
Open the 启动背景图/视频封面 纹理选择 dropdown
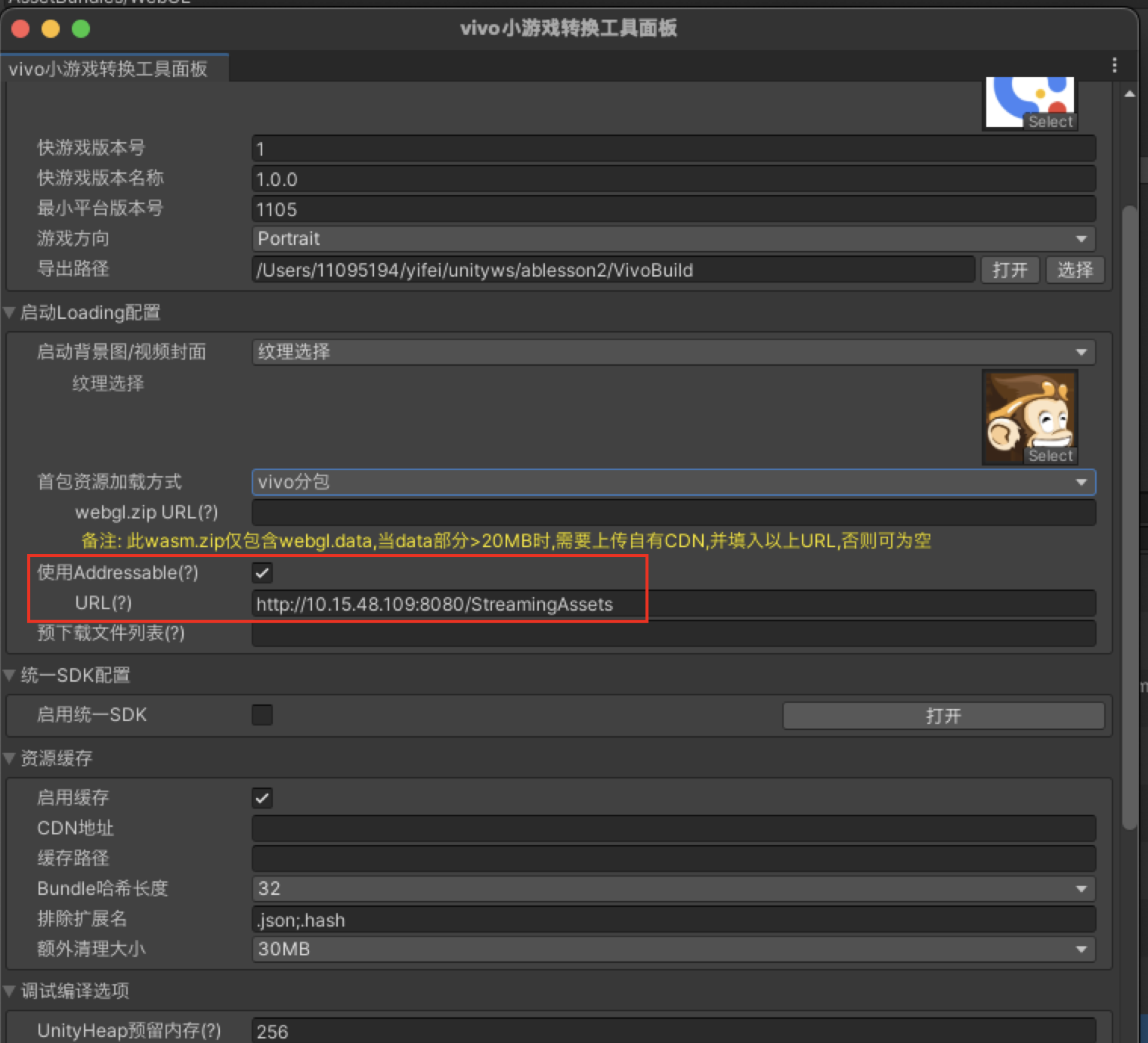click(x=1080, y=351)
